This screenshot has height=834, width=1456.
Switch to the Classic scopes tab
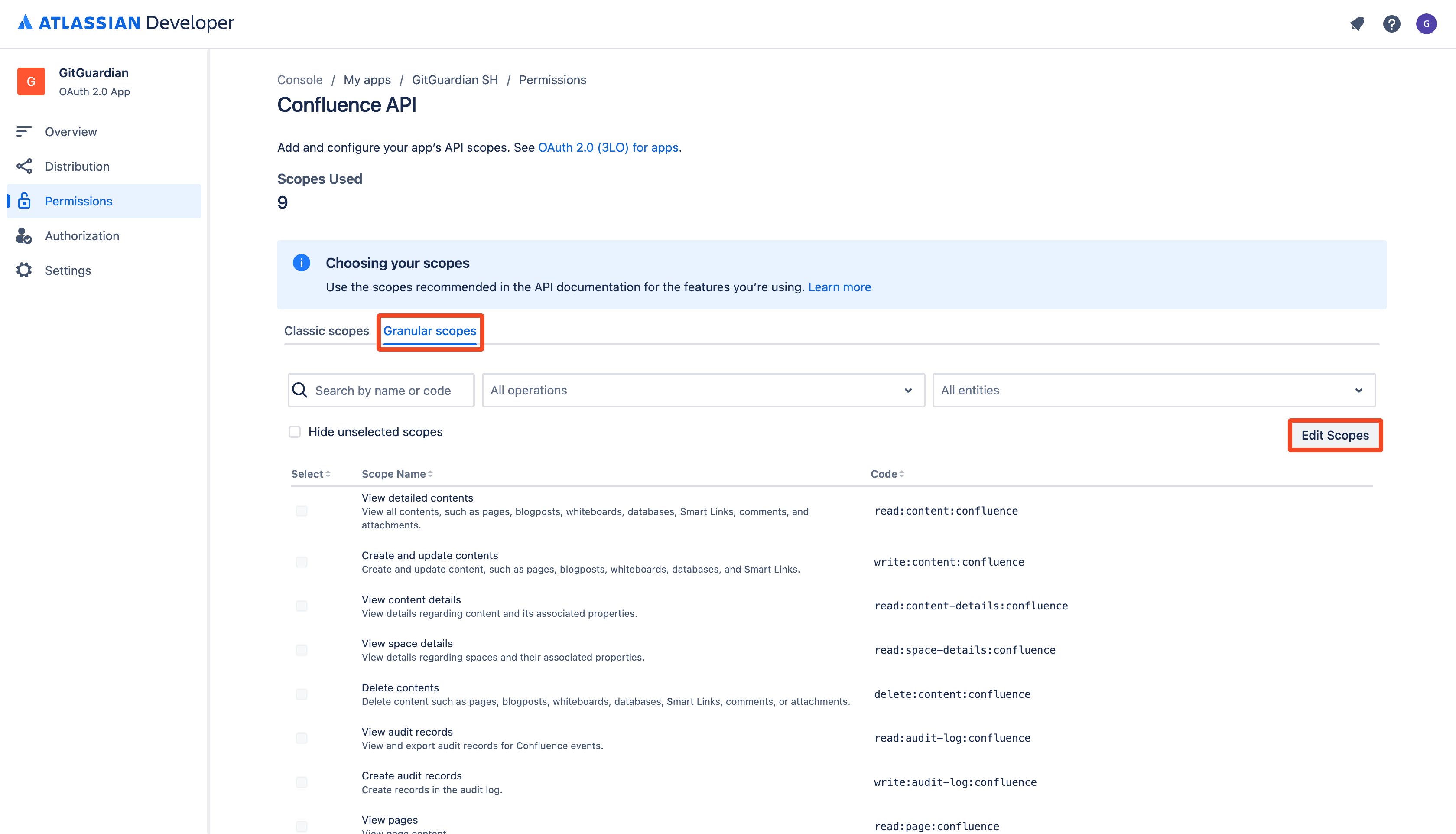pos(326,330)
